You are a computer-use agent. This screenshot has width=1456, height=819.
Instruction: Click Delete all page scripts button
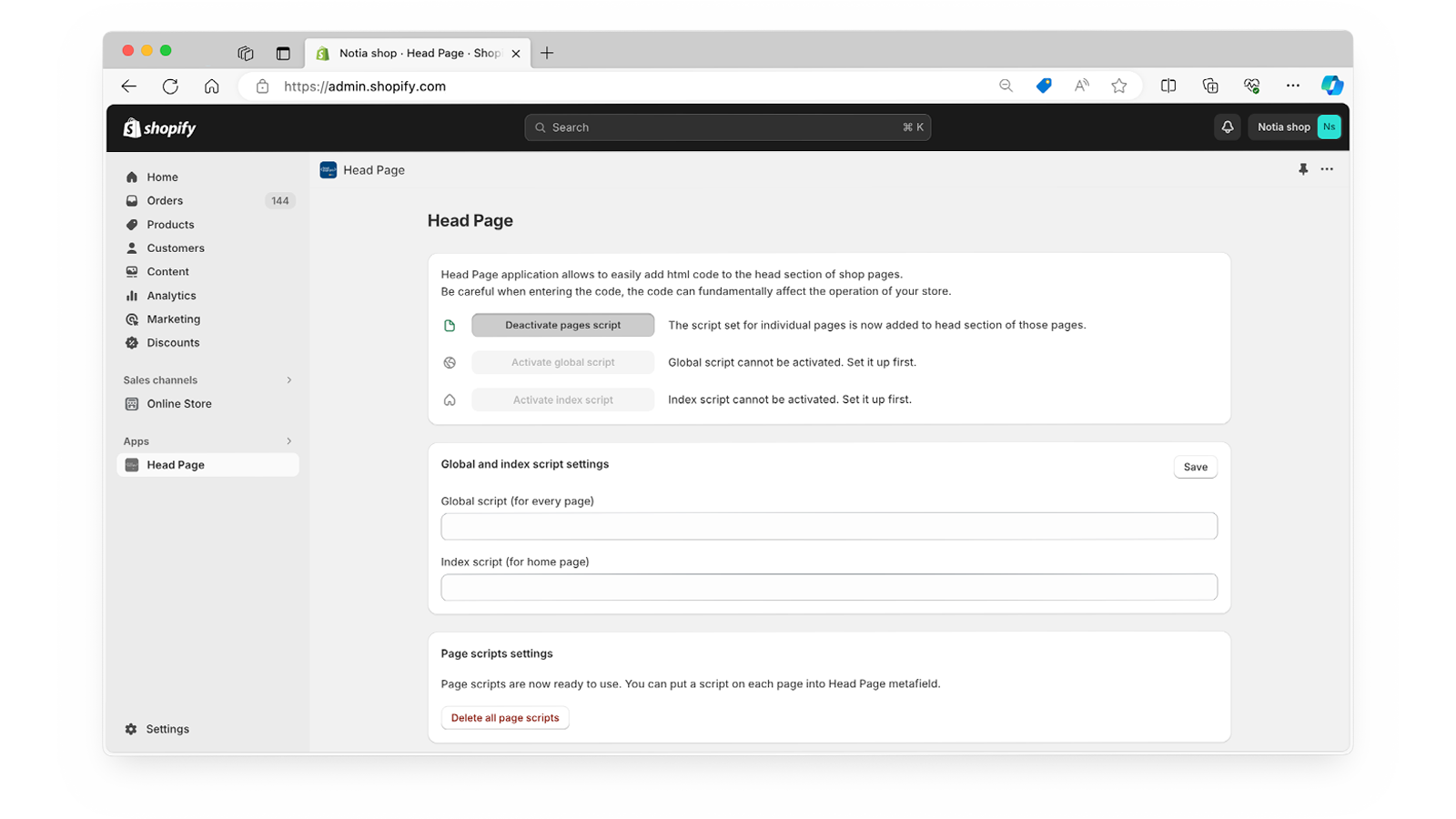(x=505, y=718)
